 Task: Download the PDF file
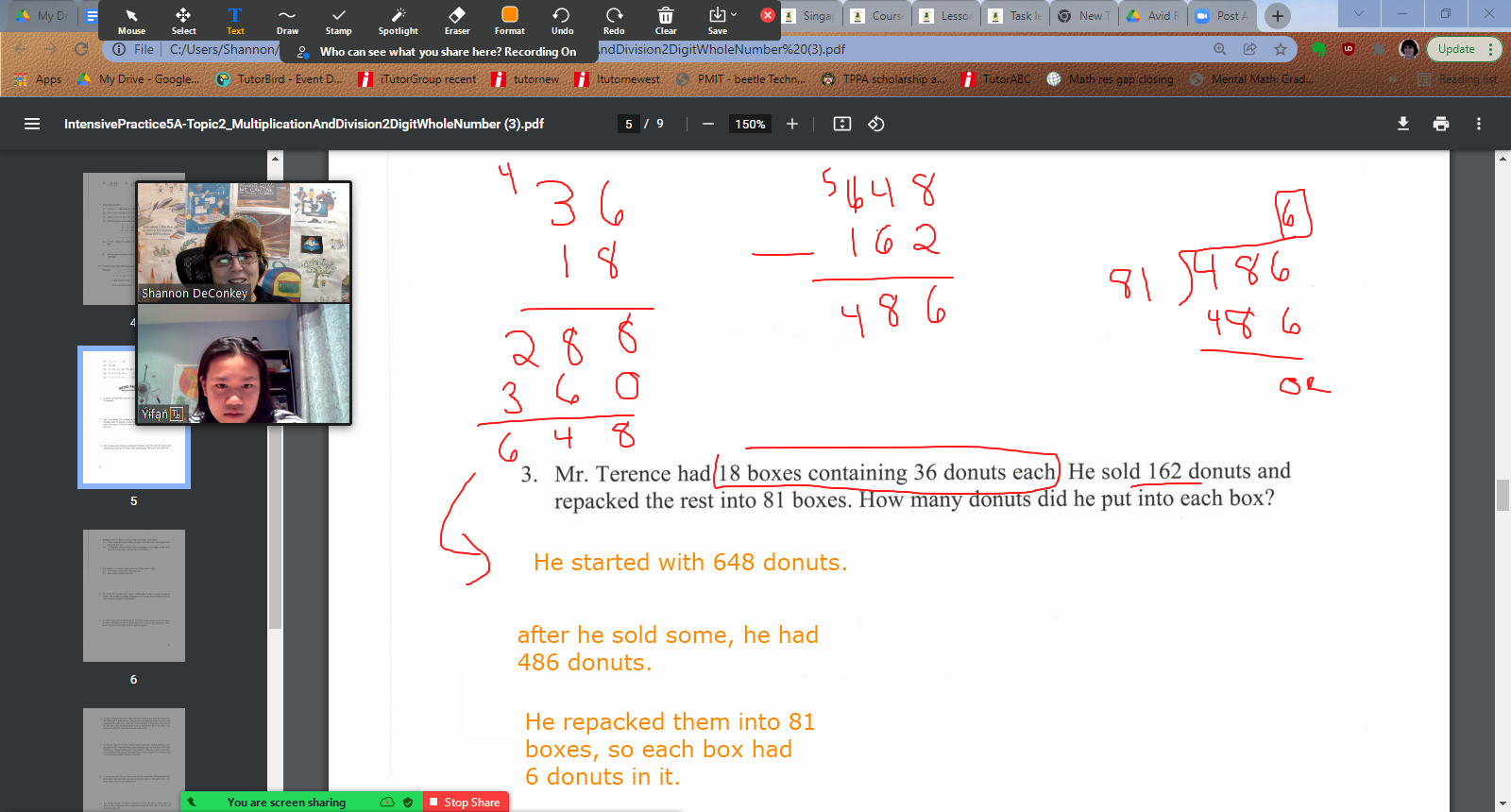(1403, 124)
